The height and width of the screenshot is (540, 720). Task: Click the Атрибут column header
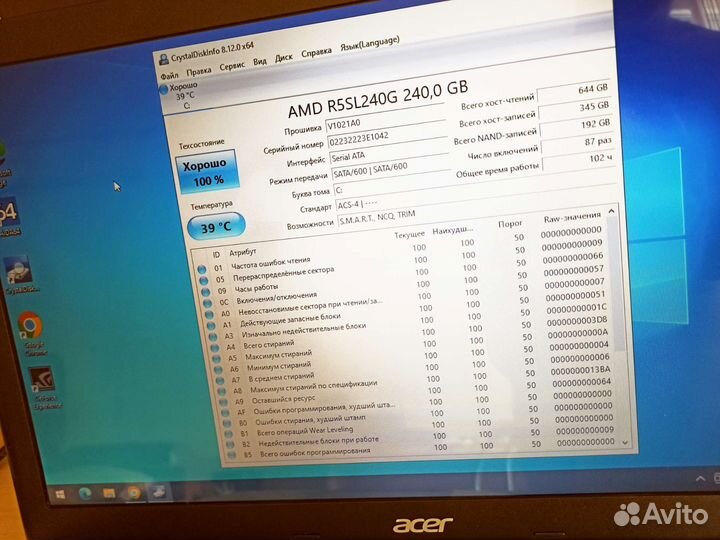coord(242,252)
